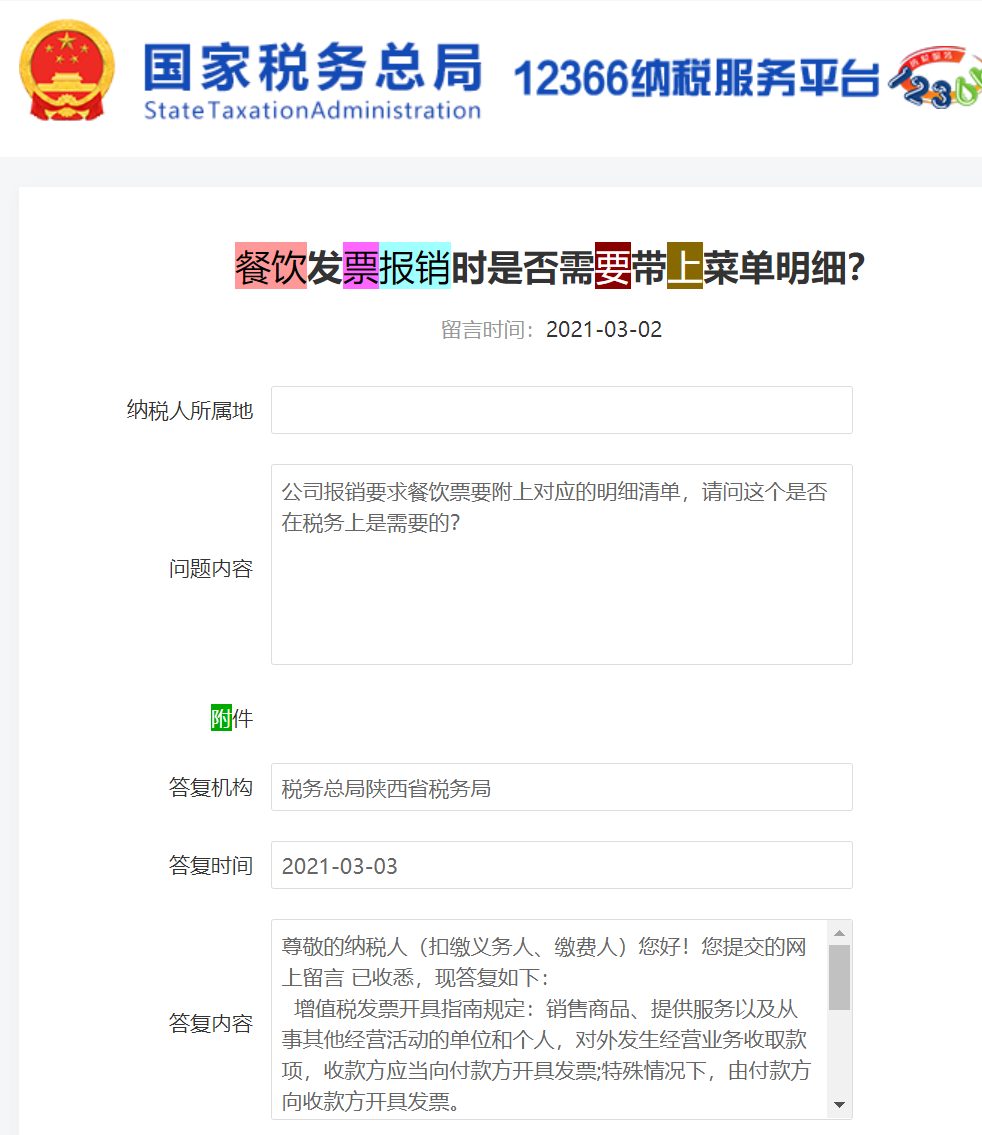Click the 12366纳税服务平台 banner title
The width and height of the screenshot is (982, 1135).
click(x=696, y=77)
